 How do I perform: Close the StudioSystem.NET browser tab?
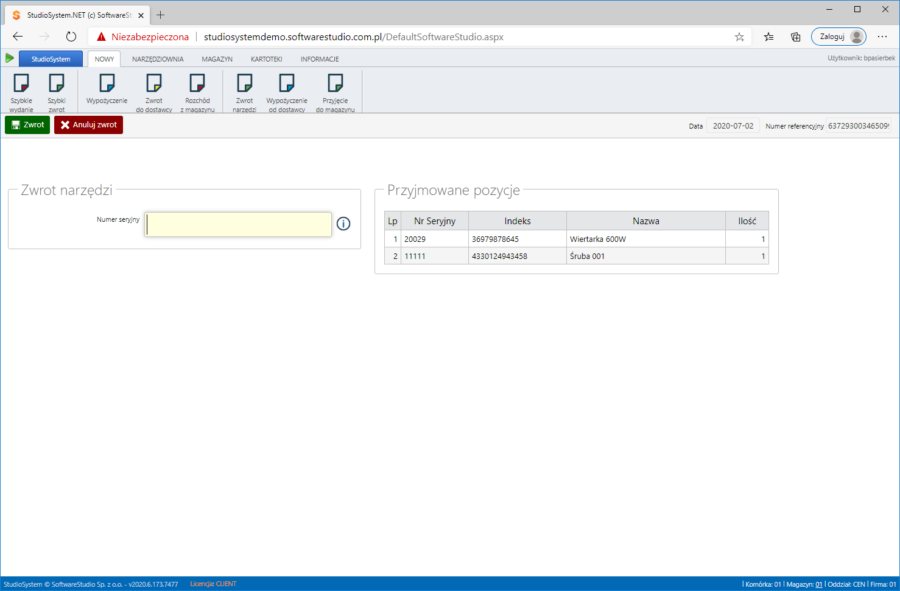click(141, 15)
